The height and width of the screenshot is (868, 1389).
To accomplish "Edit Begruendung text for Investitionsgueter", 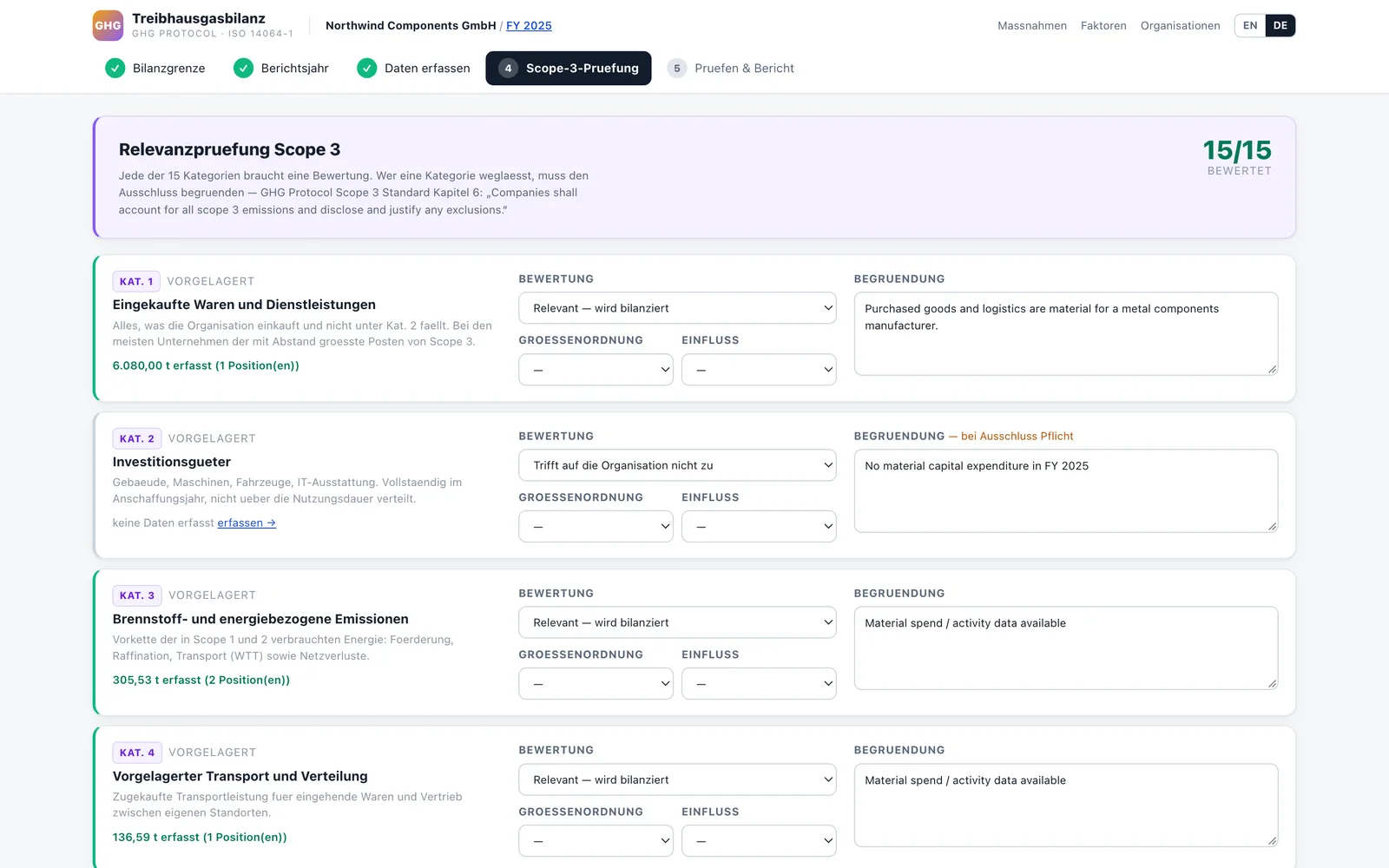I will pyautogui.click(x=1066, y=491).
